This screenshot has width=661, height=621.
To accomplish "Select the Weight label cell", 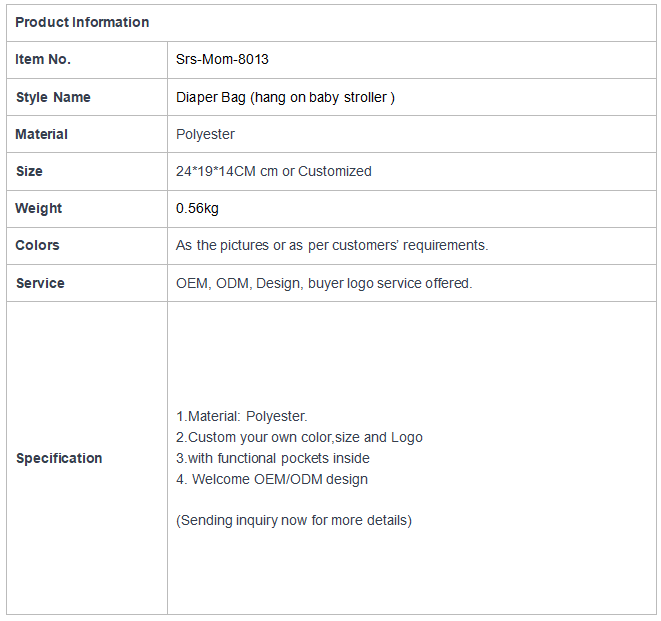I will (87, 209).
